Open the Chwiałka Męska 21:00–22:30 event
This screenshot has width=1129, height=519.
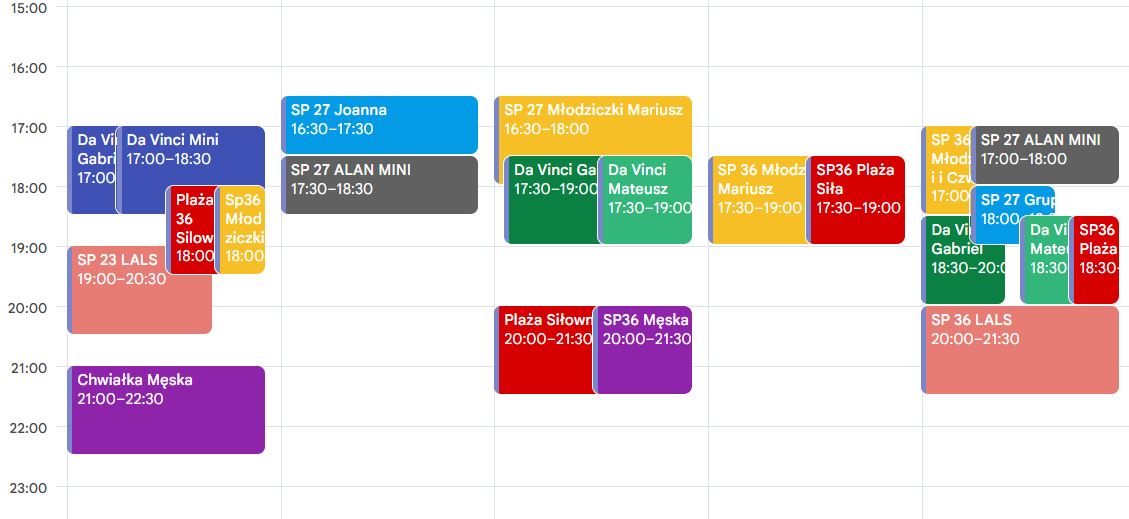pyautogui.click(x=166, y=410)
